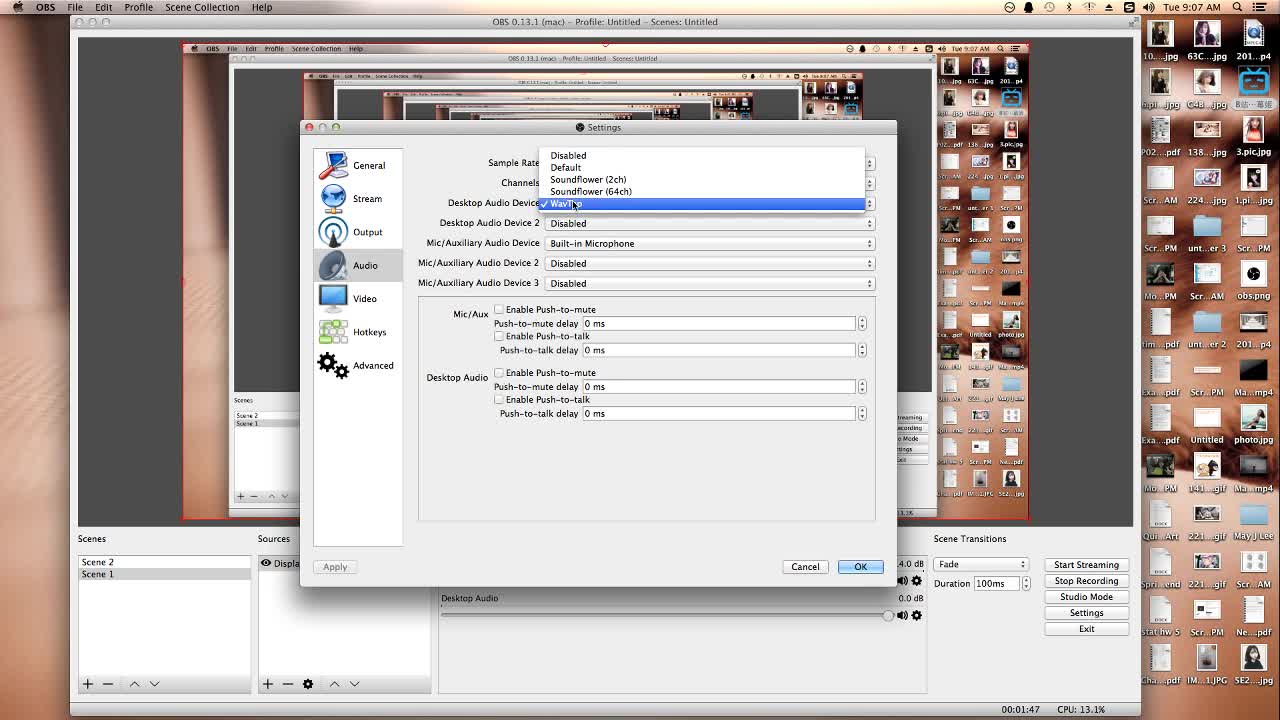
Task: Select obs.png file on desktop
Action: pyautogui.click(x=1253, y=280)
